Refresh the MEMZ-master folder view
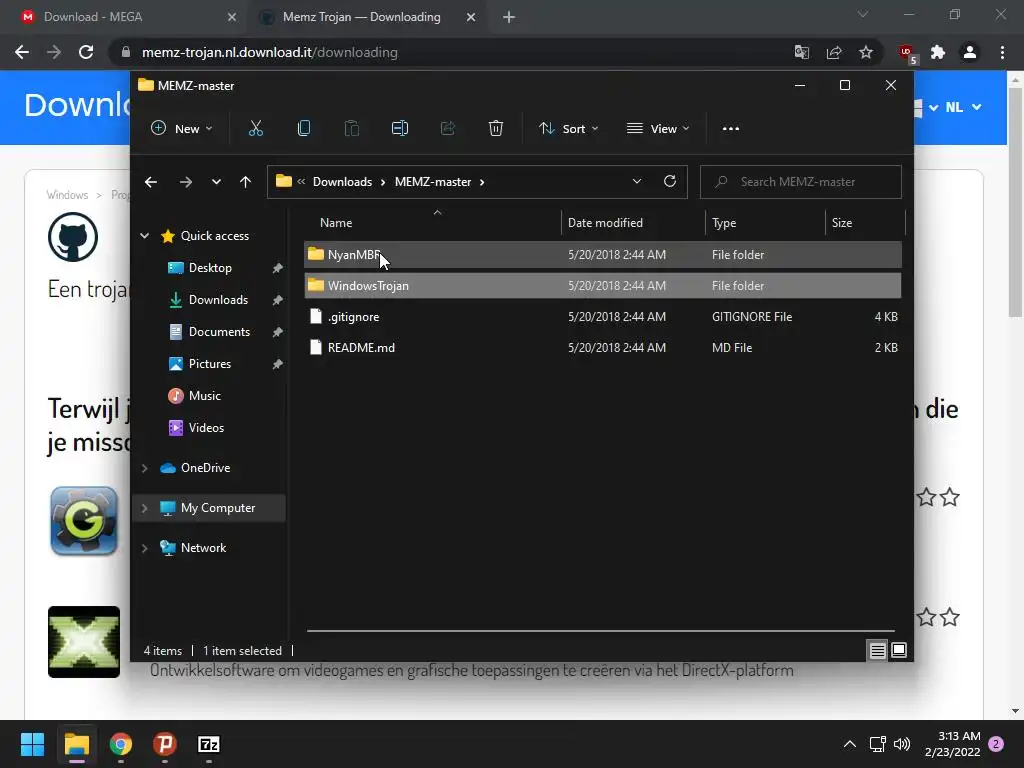The height and width of the screenshot is (768, 1024). pos(670,182)
